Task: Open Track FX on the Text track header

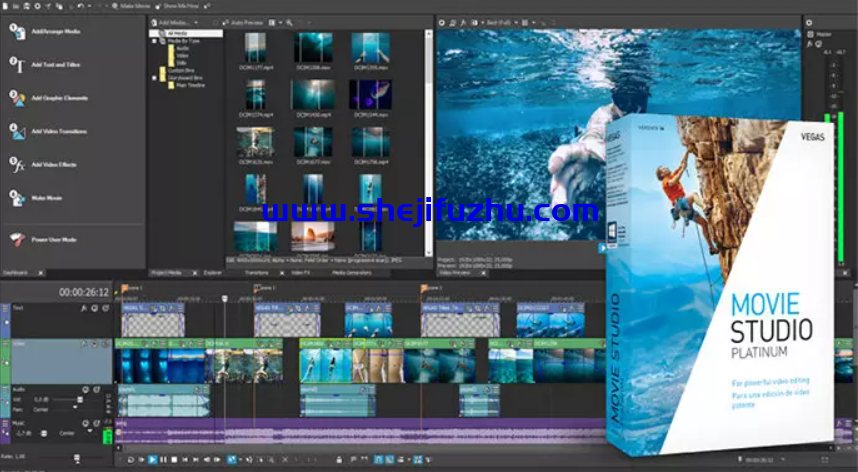Action: tap(84, 308)
